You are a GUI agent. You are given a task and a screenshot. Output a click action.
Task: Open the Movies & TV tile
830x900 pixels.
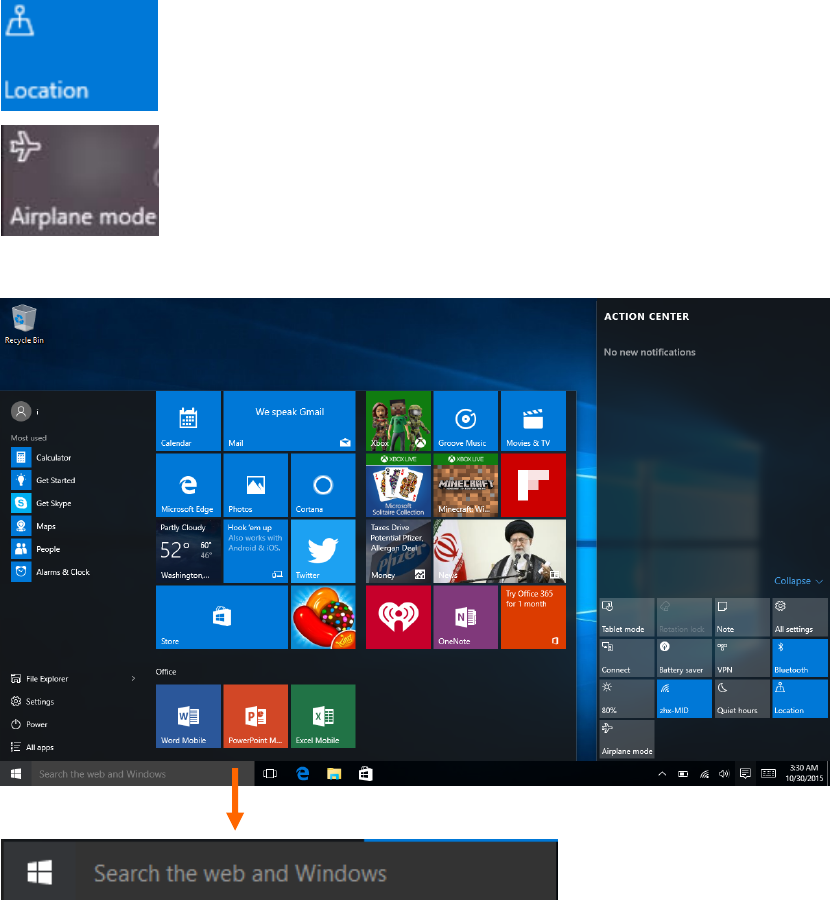click(x=533, y=421)
